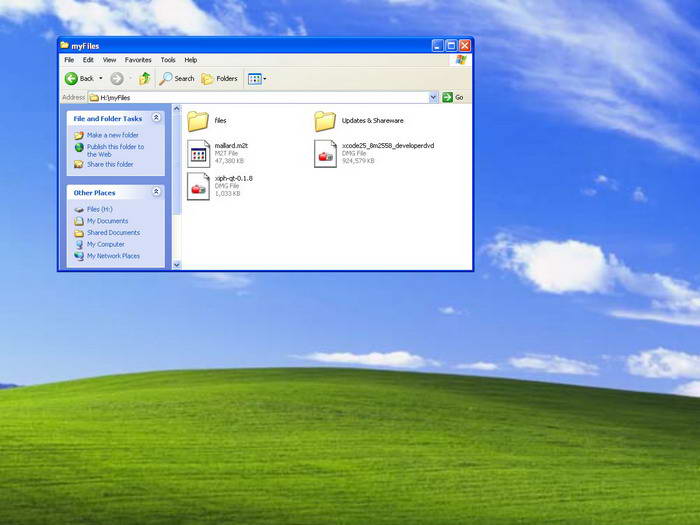Select the mallard.m2t file icon
The image size is (700, 525).
(198, 154)
